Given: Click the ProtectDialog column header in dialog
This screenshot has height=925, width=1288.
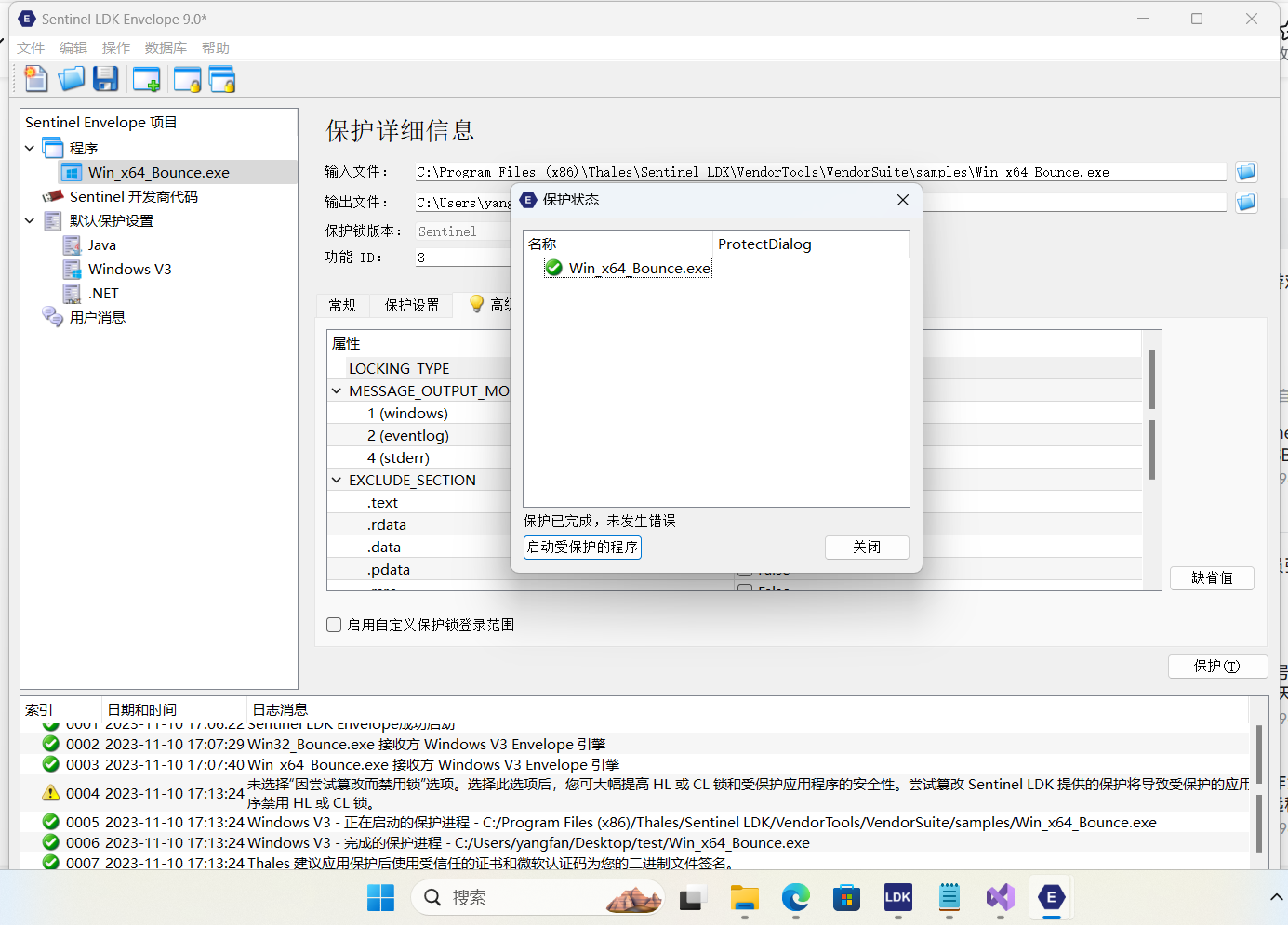Looking at the screenshot, I should tap(764, 244).
